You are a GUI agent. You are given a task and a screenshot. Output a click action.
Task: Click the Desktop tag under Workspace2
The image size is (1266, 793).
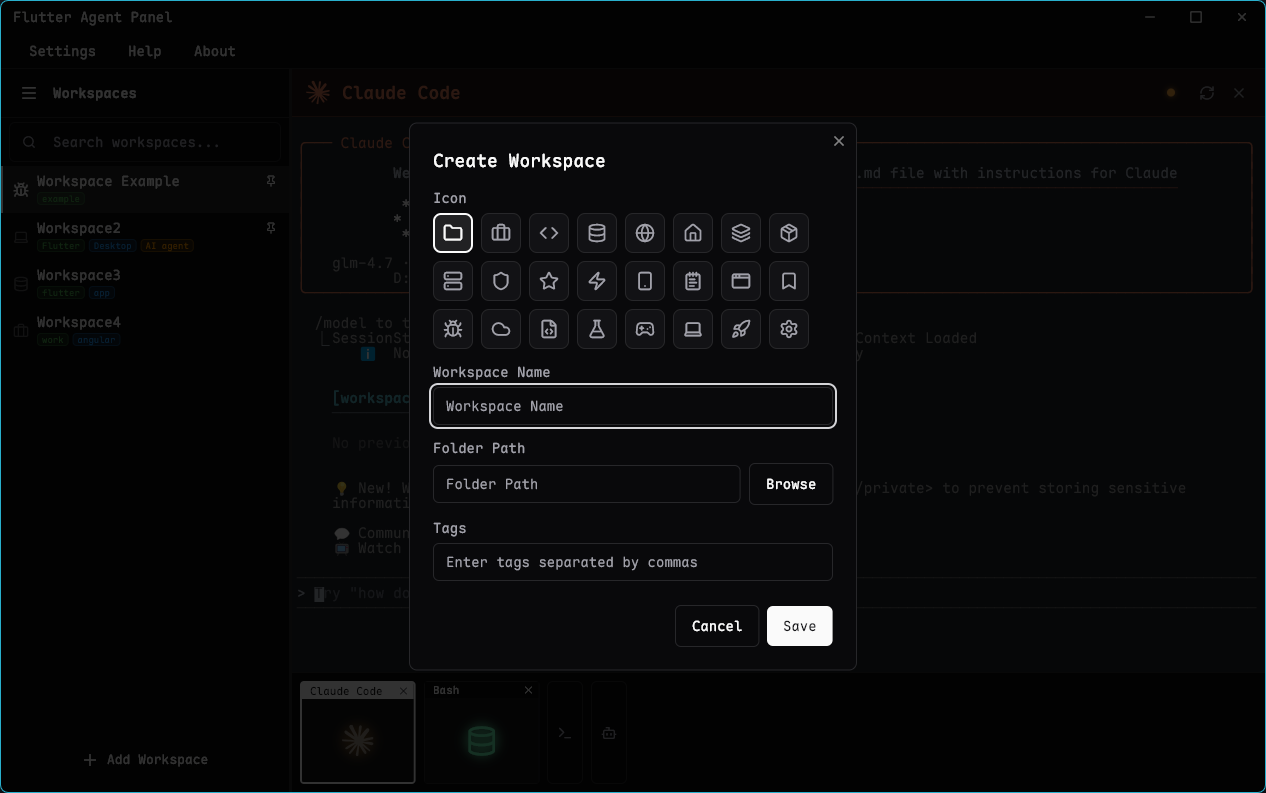pyautogui.click(x=113, y=246)
